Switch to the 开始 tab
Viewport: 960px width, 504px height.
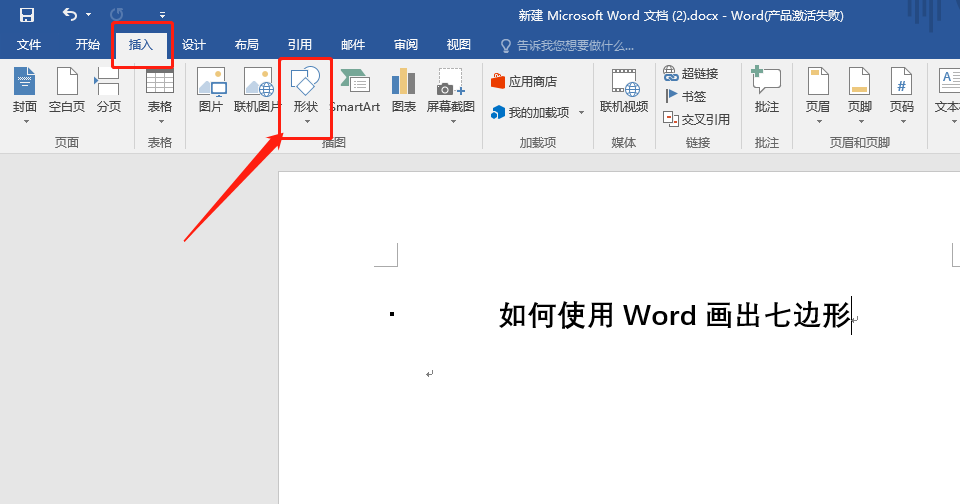(88, 45)
